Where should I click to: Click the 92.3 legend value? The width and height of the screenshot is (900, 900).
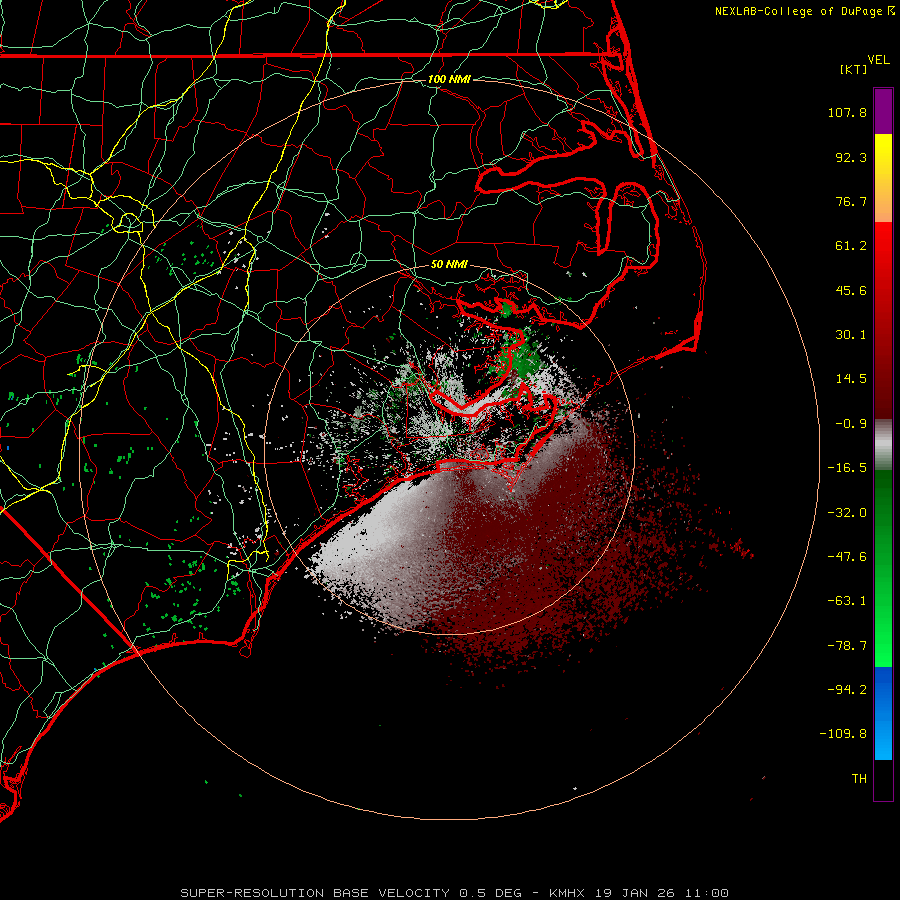pyautogui.click(x=851, y=157)
